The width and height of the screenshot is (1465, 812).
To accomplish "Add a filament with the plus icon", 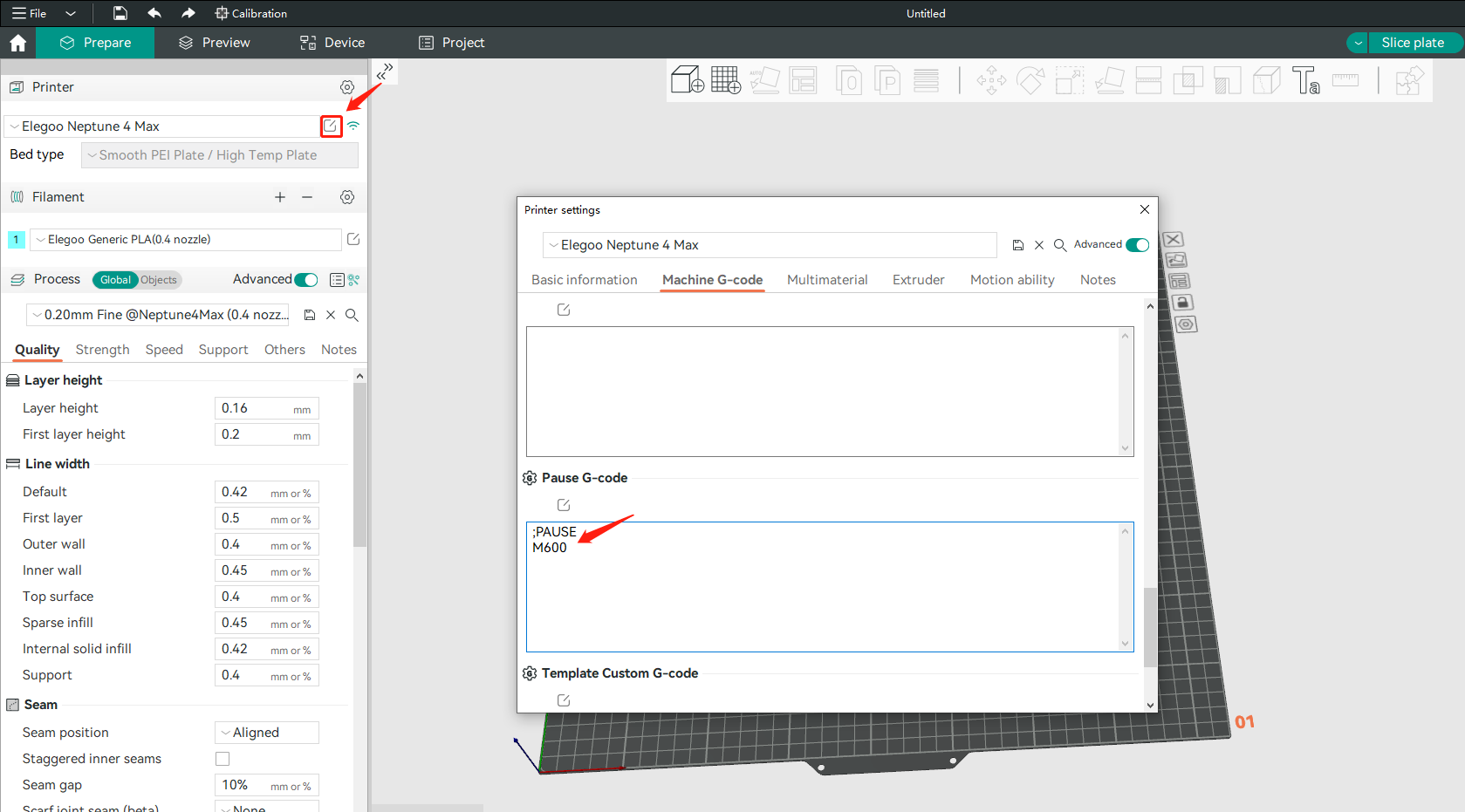I will pos(280,197).
